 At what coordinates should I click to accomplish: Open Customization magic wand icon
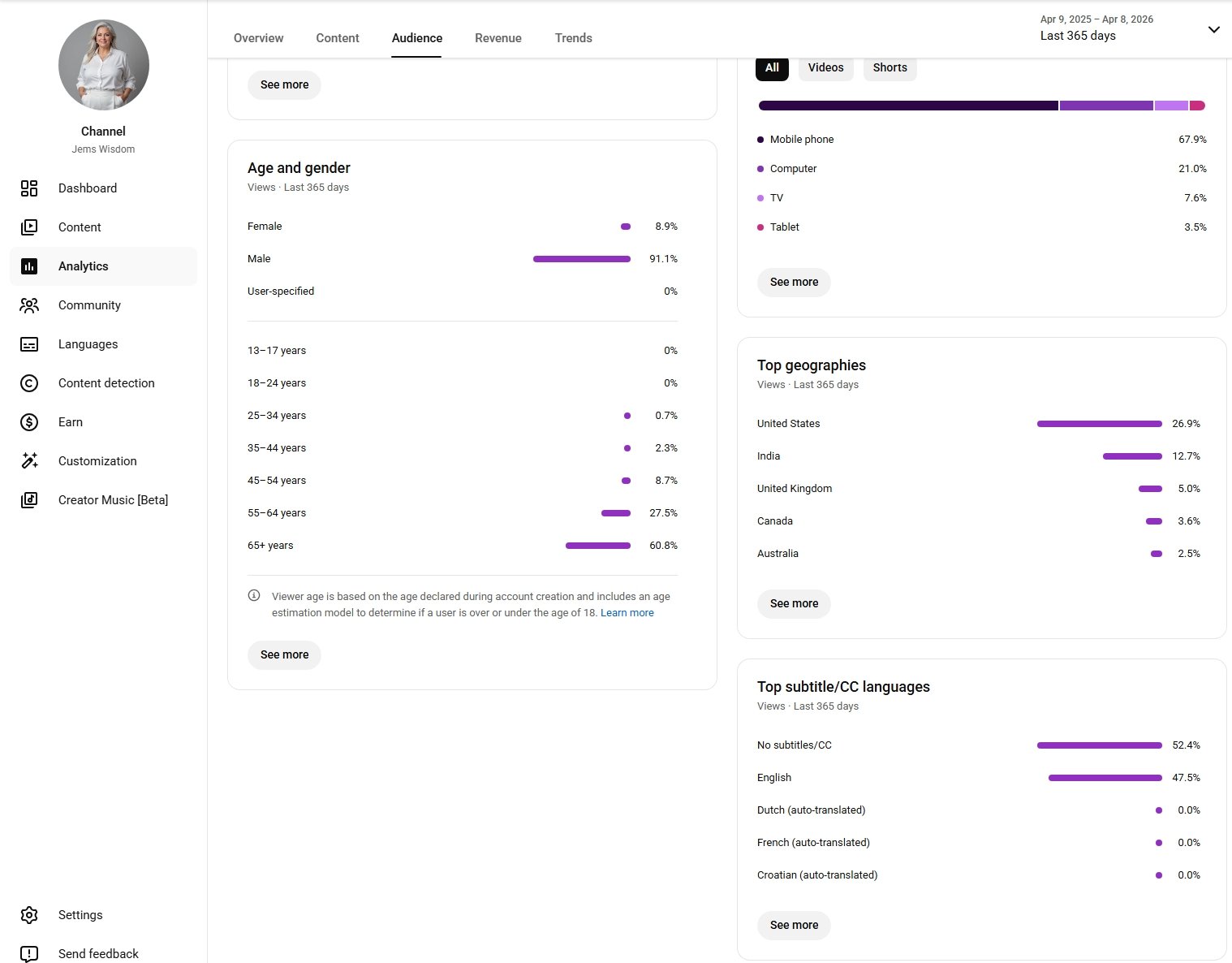(29, 461)
